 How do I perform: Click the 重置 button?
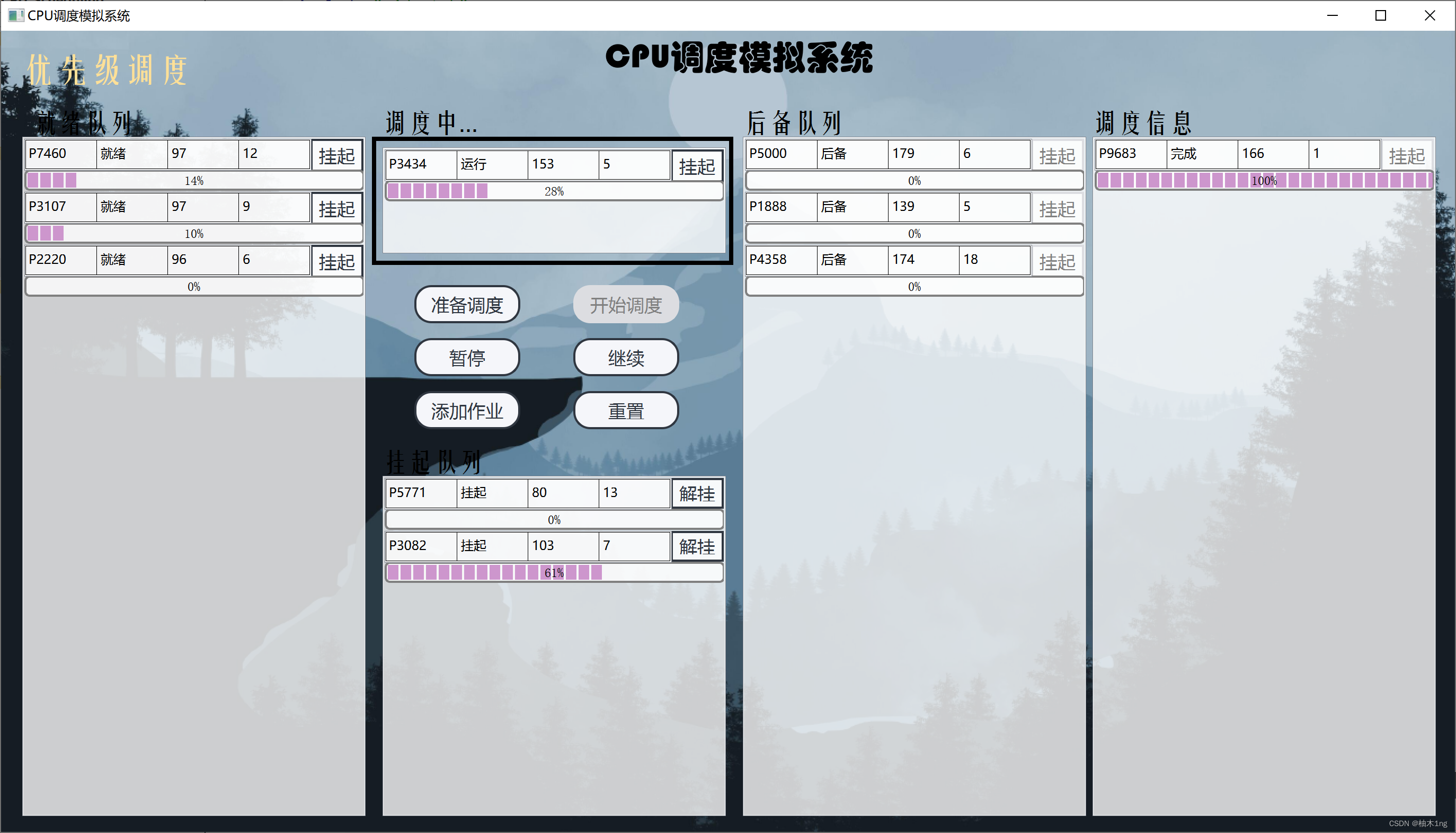click(x=626, y=411)
